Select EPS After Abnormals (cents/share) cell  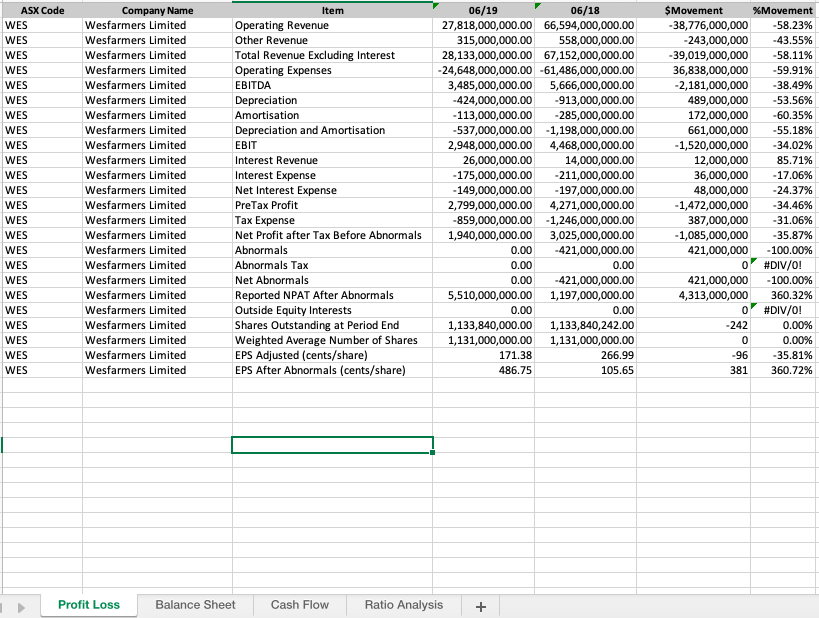[x=332, y=370]
